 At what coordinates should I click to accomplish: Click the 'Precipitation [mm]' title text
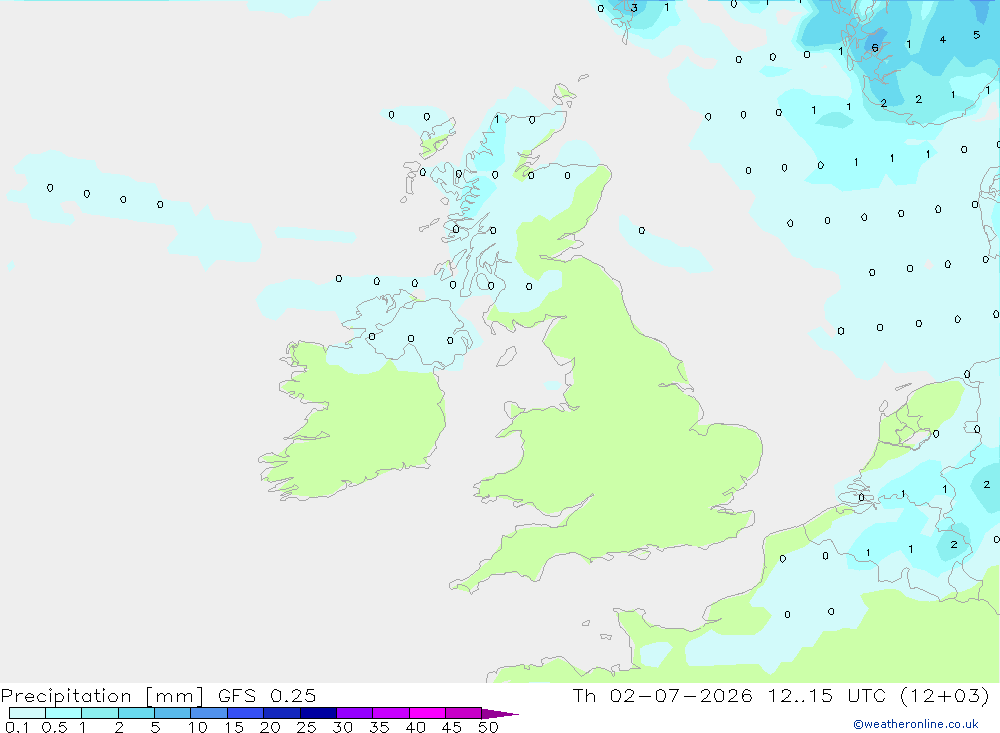pyautogui.click(x=102, y=696)
